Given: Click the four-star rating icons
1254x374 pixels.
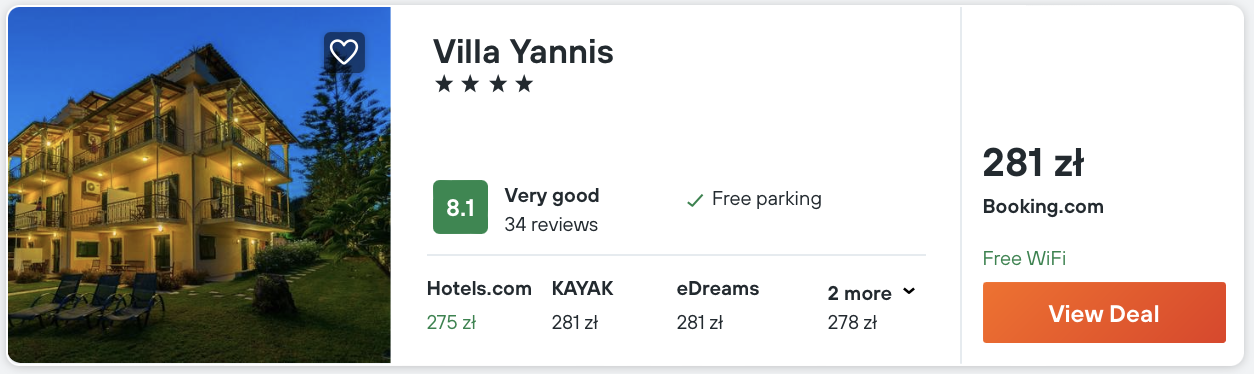Looking at the screenshot, I should 484,84.
